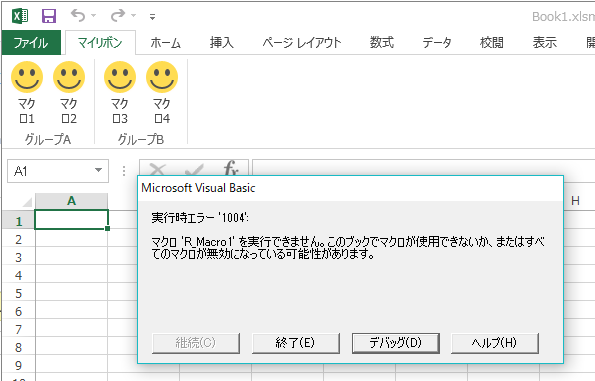Undo the last action
Screen dimensions: 595x381
click(78, 16)
